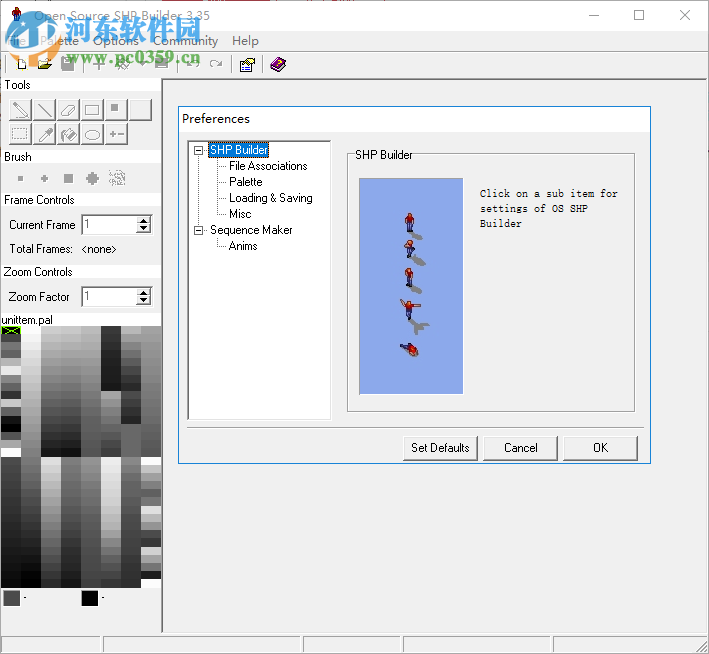Decrease Zoom Factor with the down arrow

coord(143,301)
